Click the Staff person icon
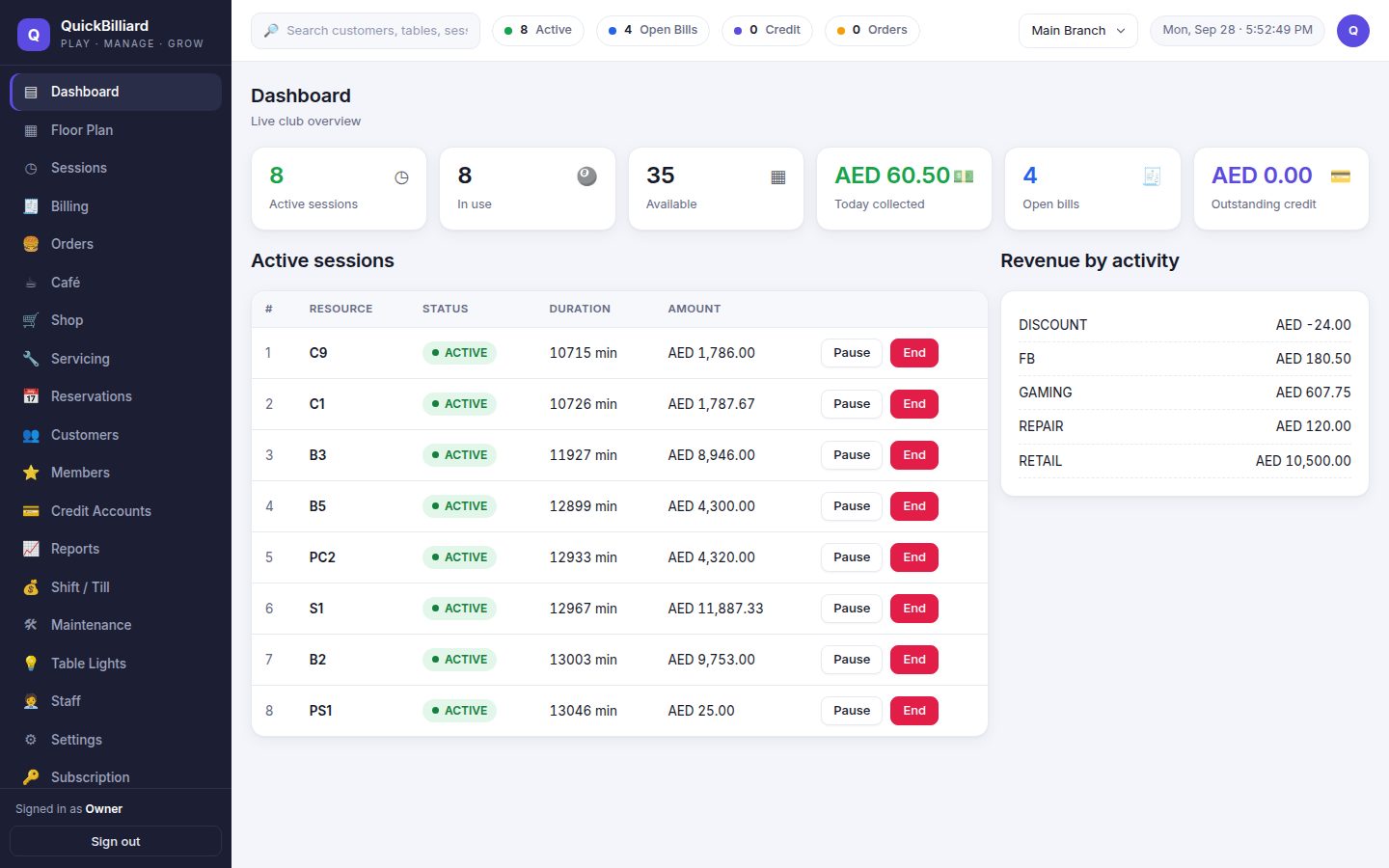1389x868 pixels. pyautogui.click(x=31, y=701)
